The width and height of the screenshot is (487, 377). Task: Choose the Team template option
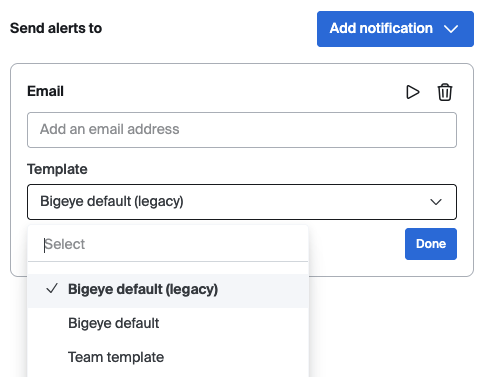(x=168, y=357)
